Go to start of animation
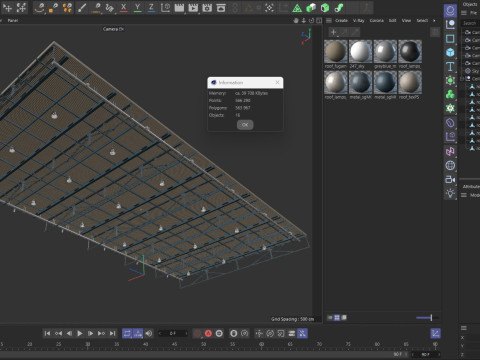This screenshot has width=480, height=360. (47, 333)
